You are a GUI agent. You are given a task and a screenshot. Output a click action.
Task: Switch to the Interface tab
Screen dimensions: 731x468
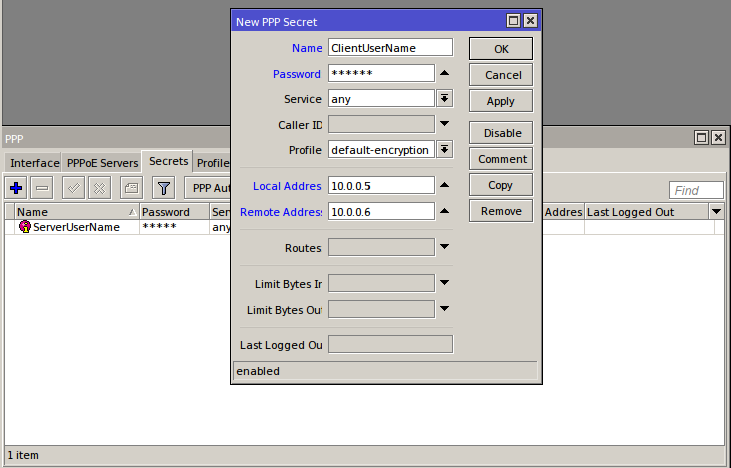point(35,163)
